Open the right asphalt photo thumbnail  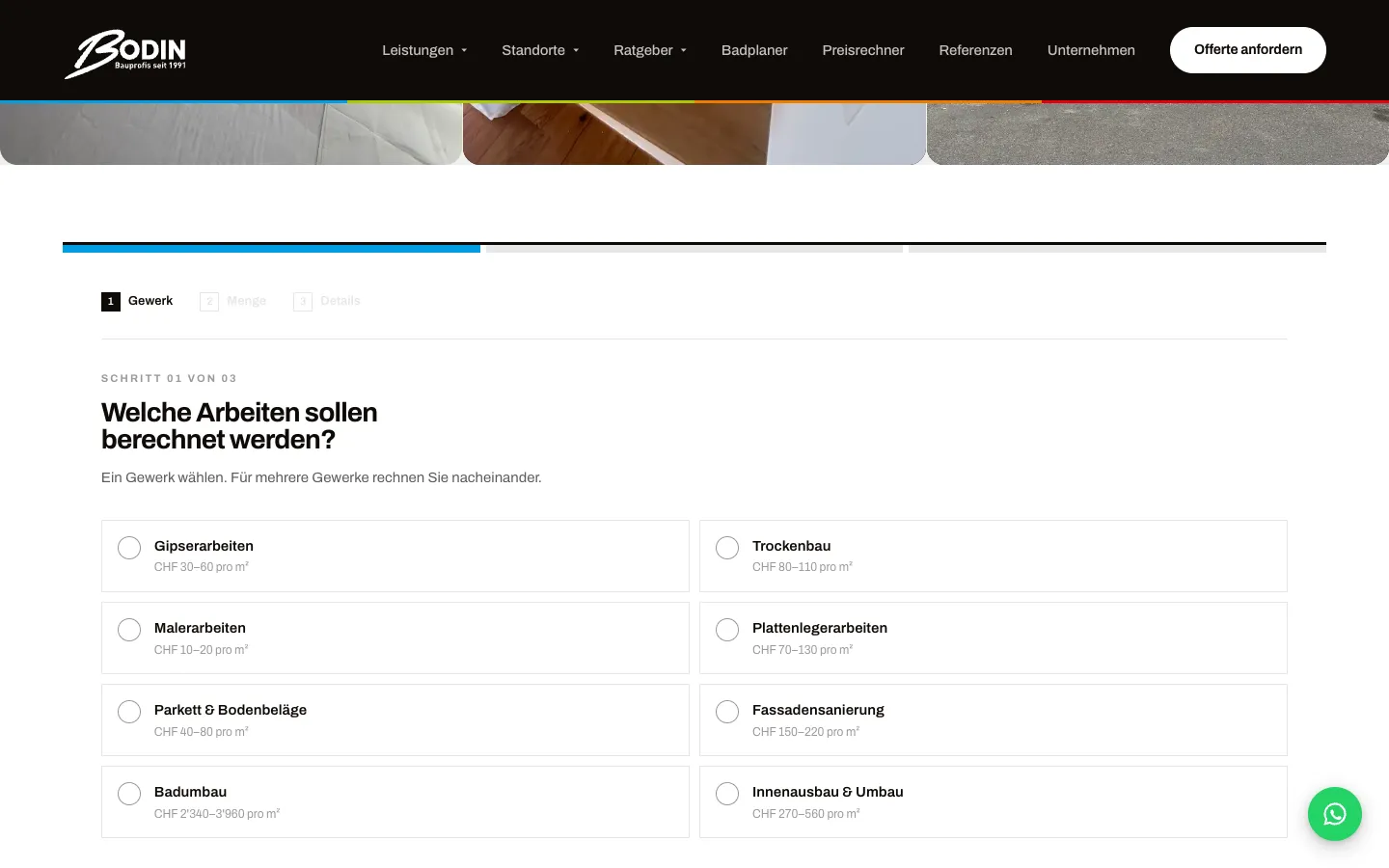1157,133
